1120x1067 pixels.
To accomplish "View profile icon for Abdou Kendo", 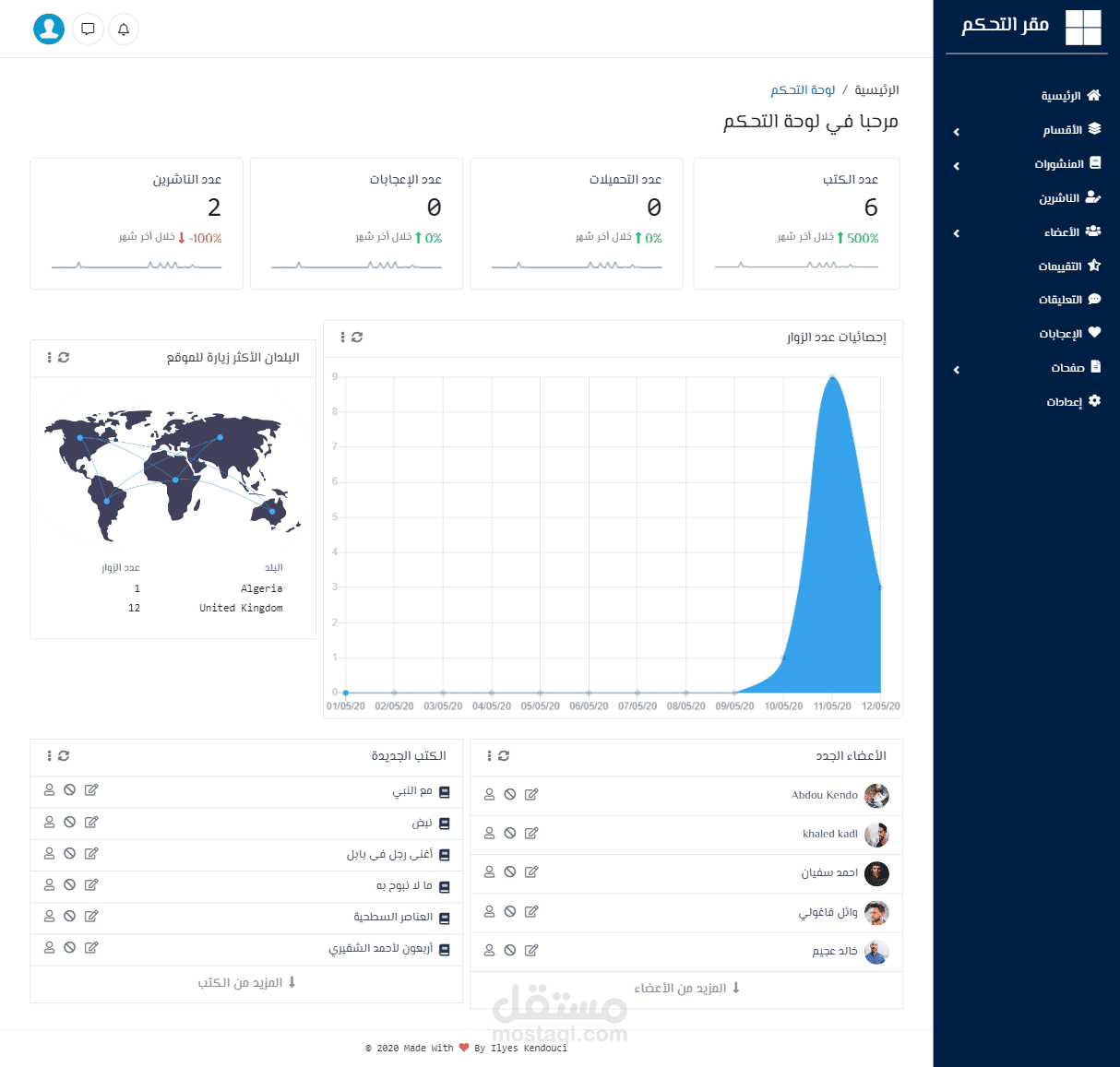I will point(490,794).
